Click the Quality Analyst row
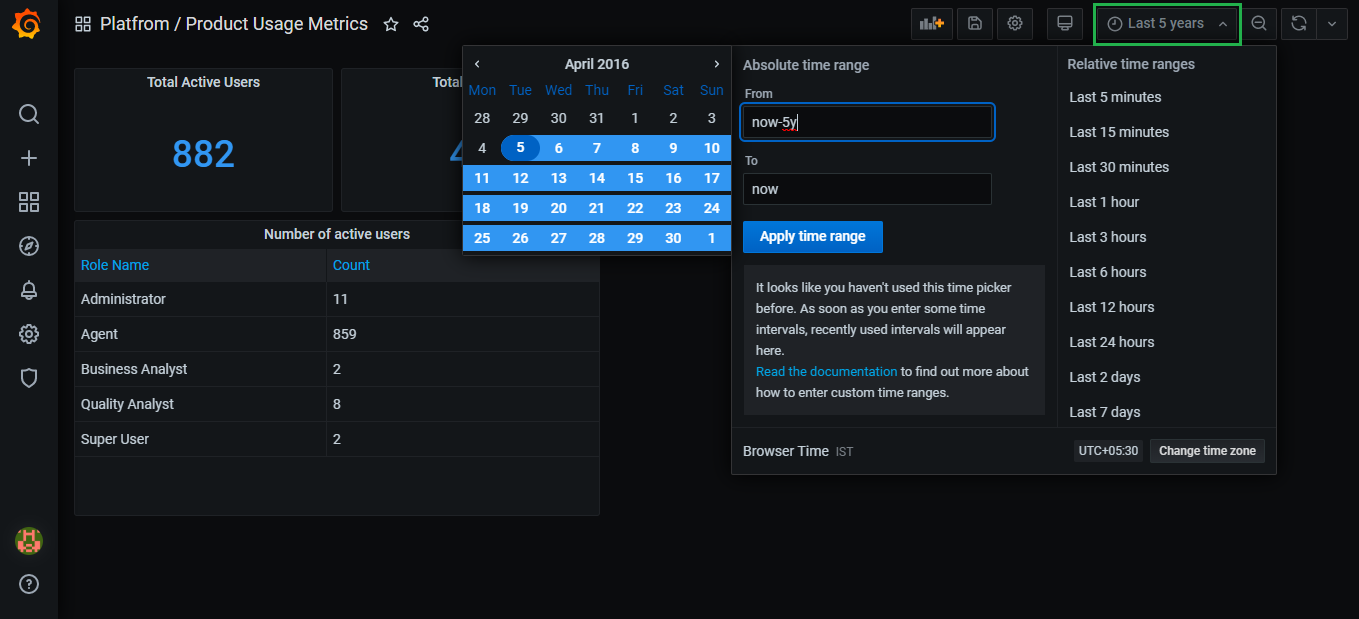Screen dimensions: 1359x619 pos(337,404)
